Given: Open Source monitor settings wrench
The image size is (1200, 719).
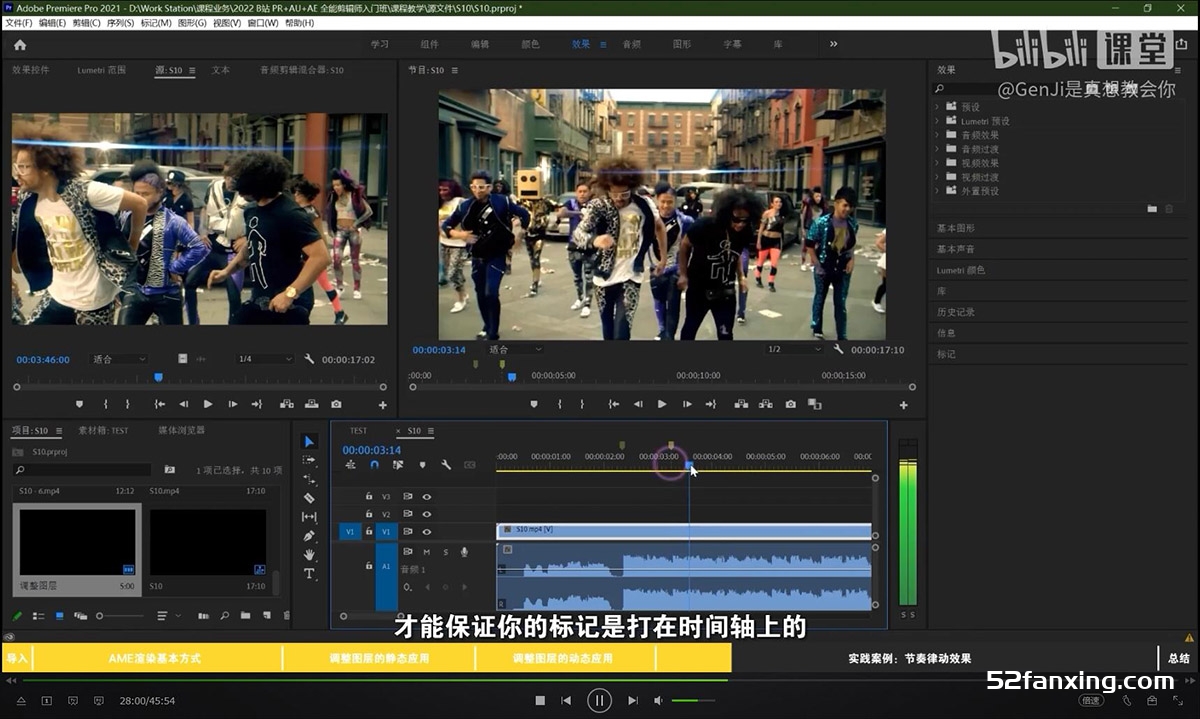Looking at the screenshot, I should pos(310,359).
